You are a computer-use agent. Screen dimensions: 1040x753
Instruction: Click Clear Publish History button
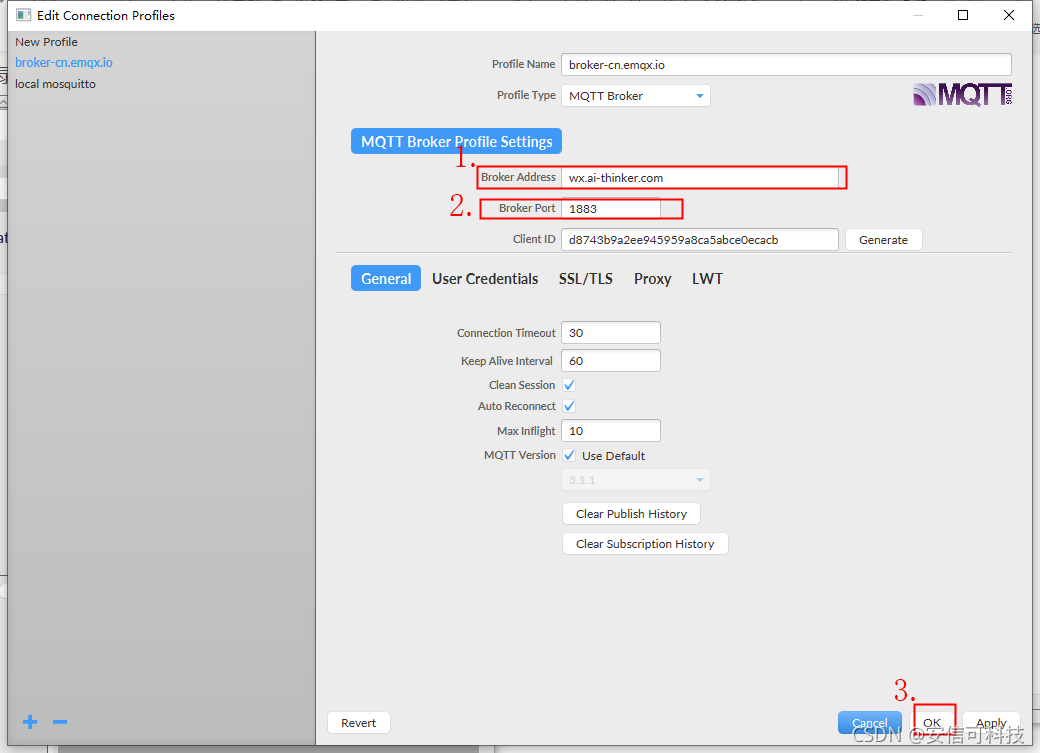coord(631,513)
